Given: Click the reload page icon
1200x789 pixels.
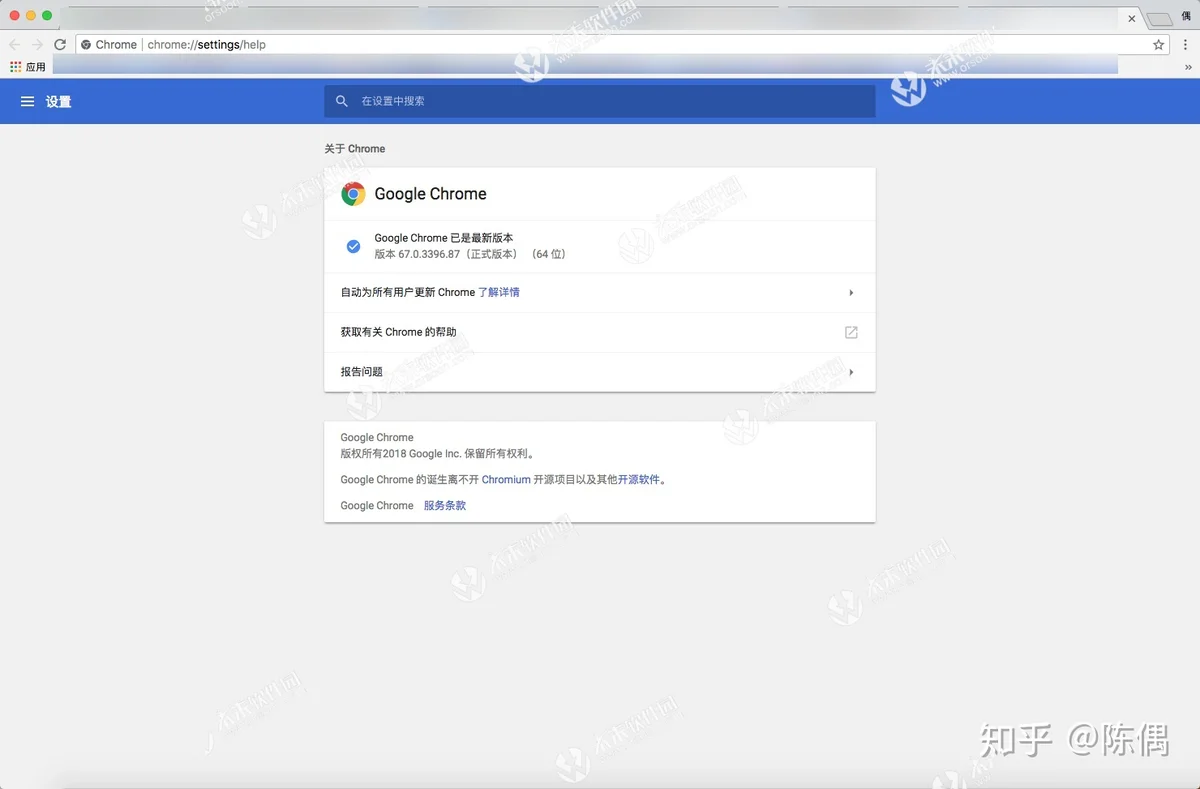Looking at the screenshot, I should (60, 45).
